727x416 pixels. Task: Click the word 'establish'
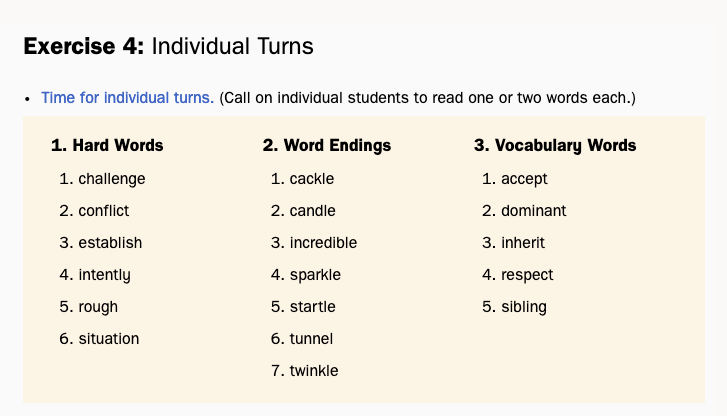[x=110, y=243]
